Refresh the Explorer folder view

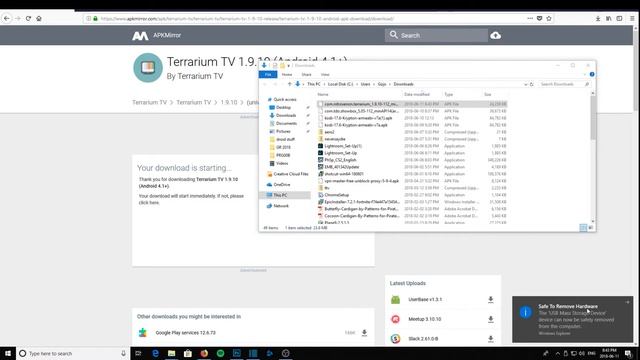pos(531,84)
